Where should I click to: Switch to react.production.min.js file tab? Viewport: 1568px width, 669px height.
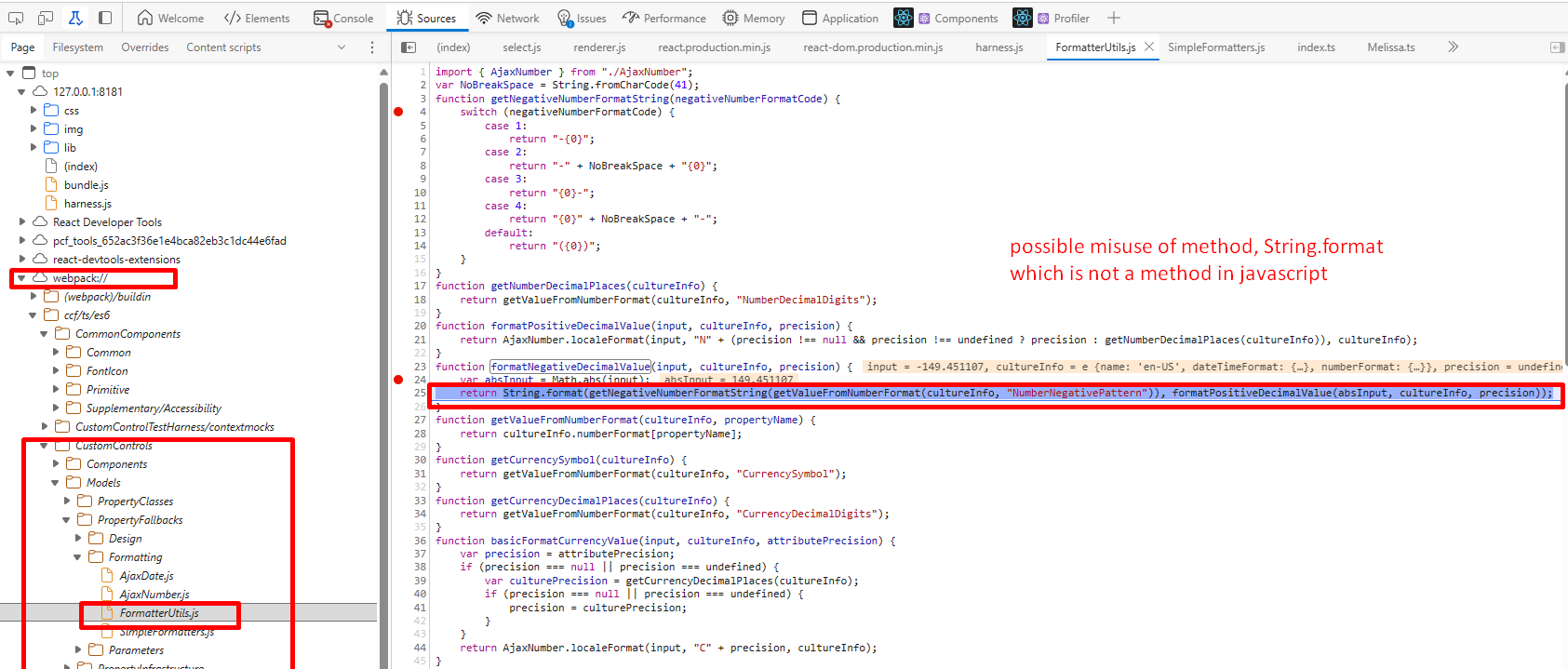715,47
